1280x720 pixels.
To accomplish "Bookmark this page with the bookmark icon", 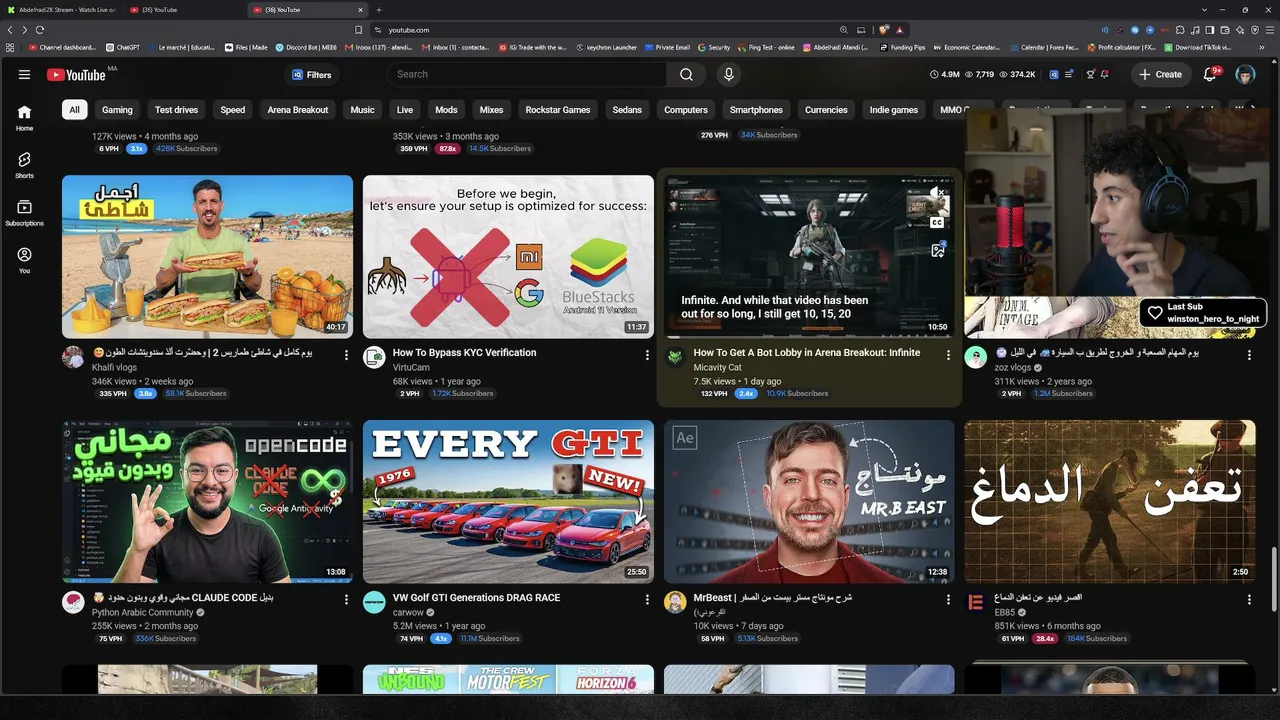I will (x=359, y=30).
